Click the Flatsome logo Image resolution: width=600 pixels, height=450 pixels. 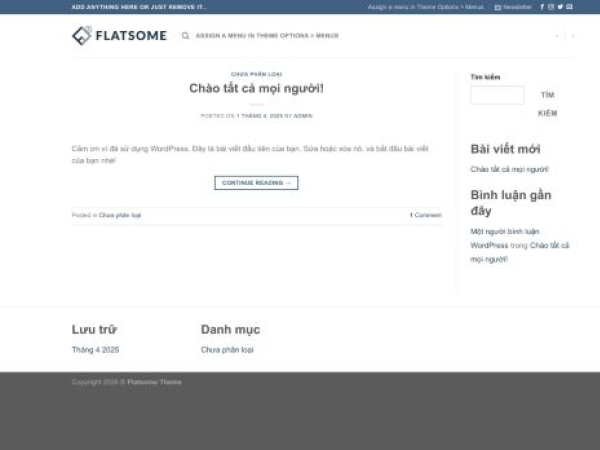(119, 36)
